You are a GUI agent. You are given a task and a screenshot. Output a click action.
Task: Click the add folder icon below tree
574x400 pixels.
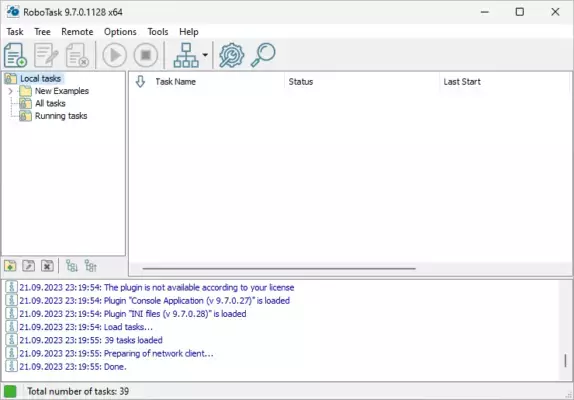(10, 266)
